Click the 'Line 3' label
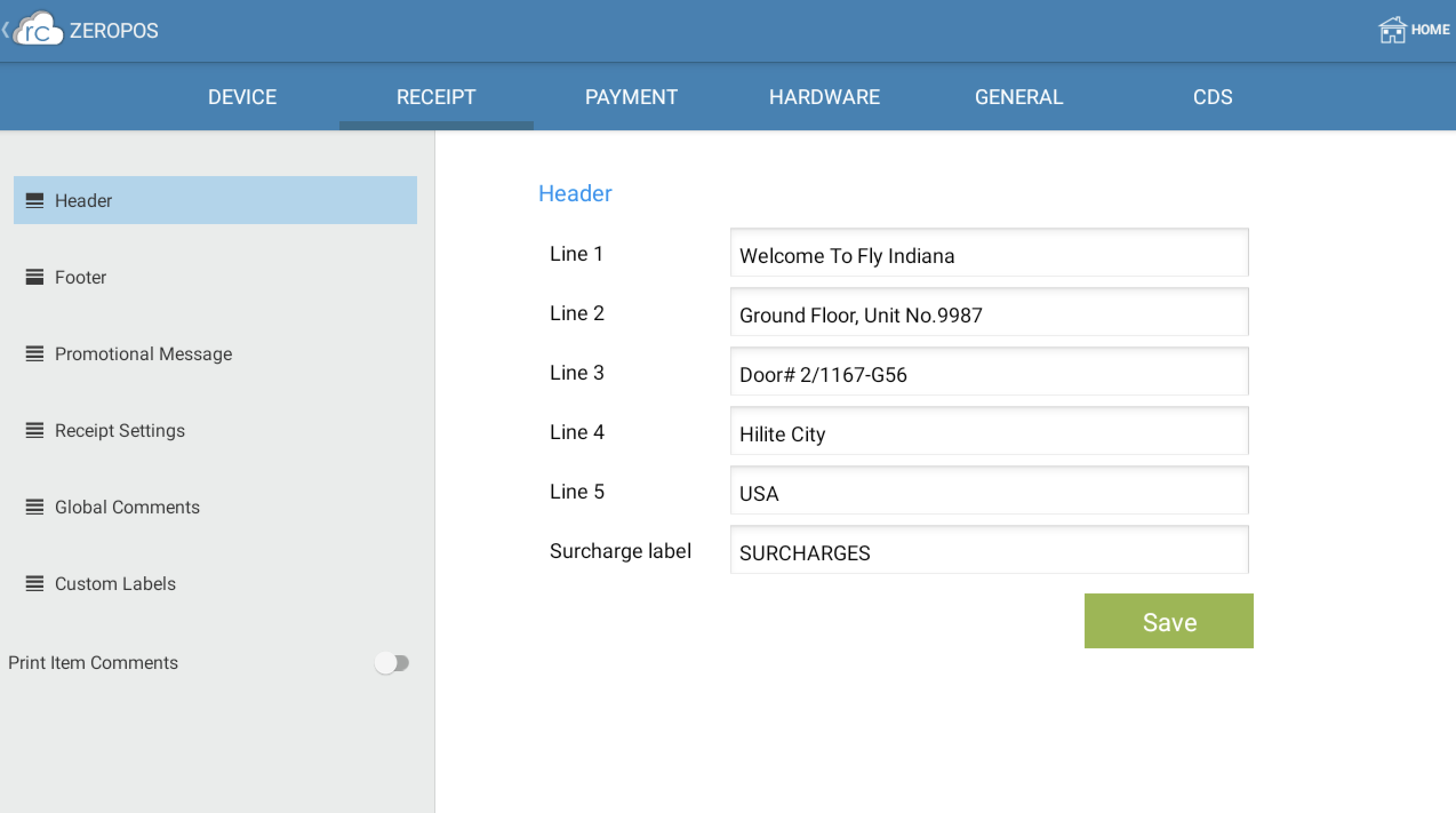The image size is (1456, 813). coord(577,373)
